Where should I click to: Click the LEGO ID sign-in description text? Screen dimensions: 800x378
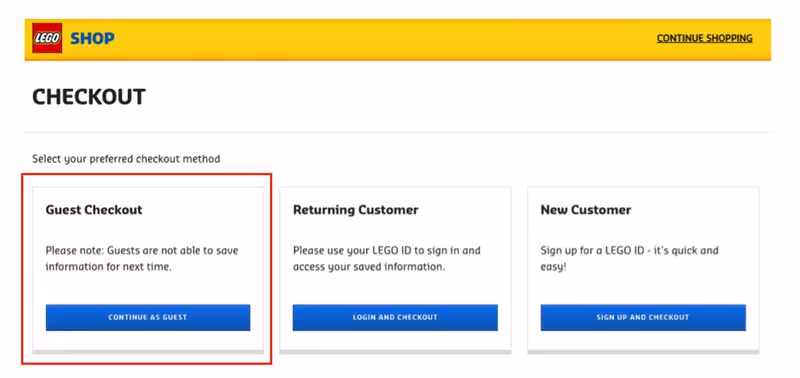pos(387,259)
